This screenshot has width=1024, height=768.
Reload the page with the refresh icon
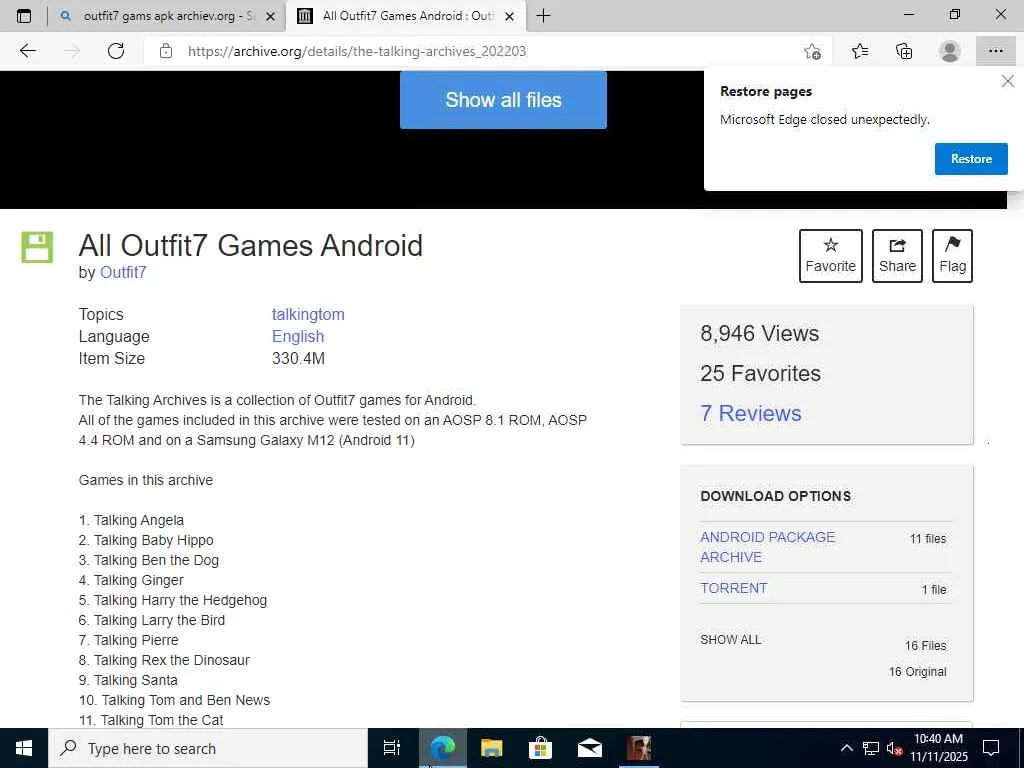pos(116,51)
